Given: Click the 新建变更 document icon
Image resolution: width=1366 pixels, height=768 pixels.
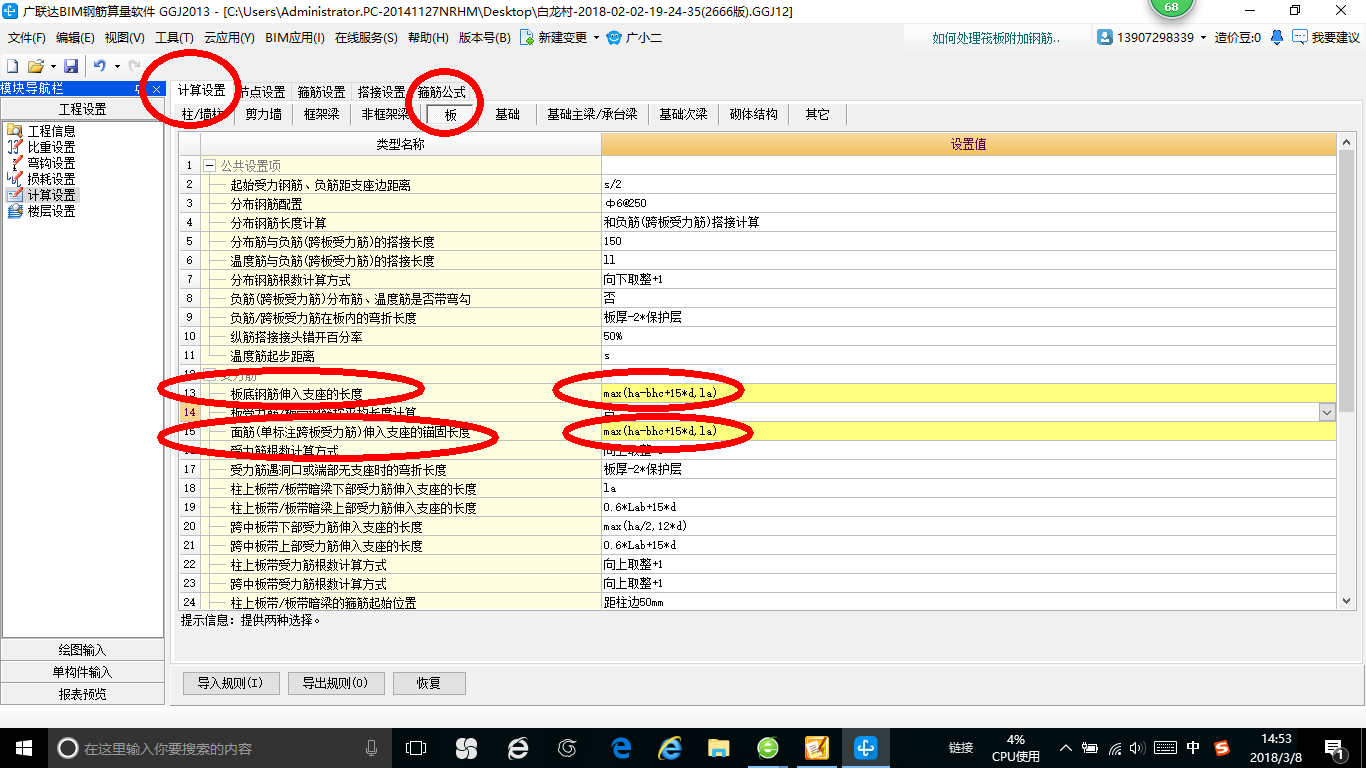Looking at the screenshot, I should (526, 37).
